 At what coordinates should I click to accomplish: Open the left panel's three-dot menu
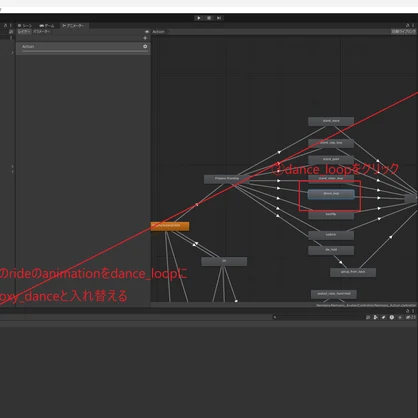point(11,25)
